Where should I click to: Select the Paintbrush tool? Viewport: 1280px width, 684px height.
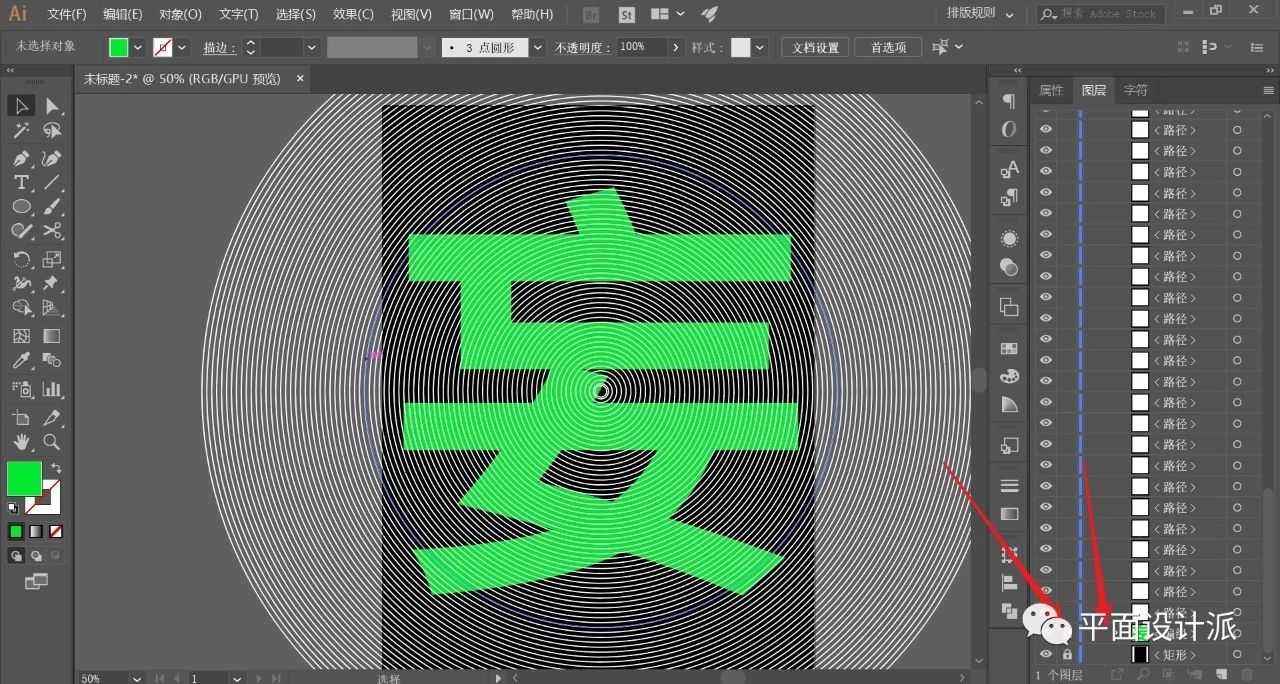[x=52, y=206]
